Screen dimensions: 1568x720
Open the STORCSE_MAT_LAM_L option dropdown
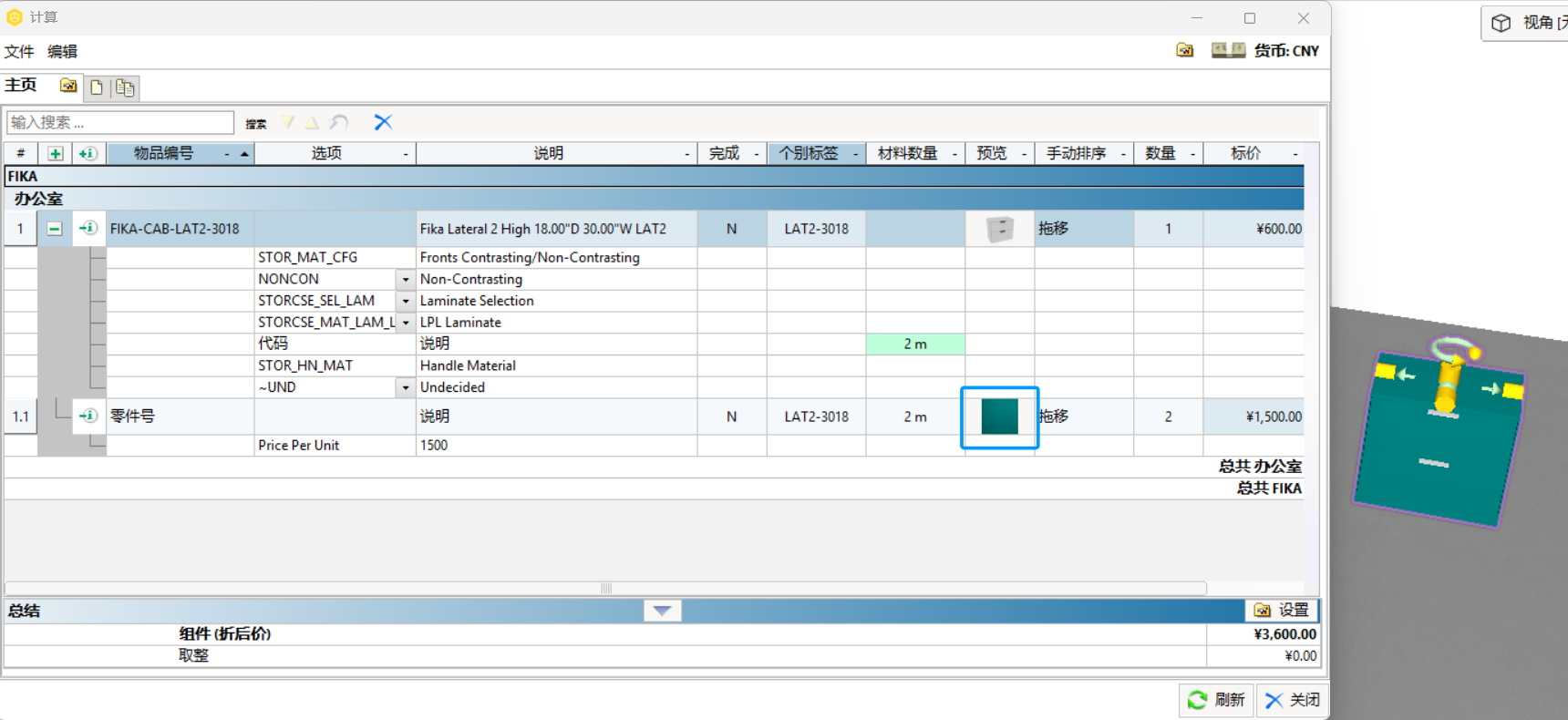tap(406, 323)
